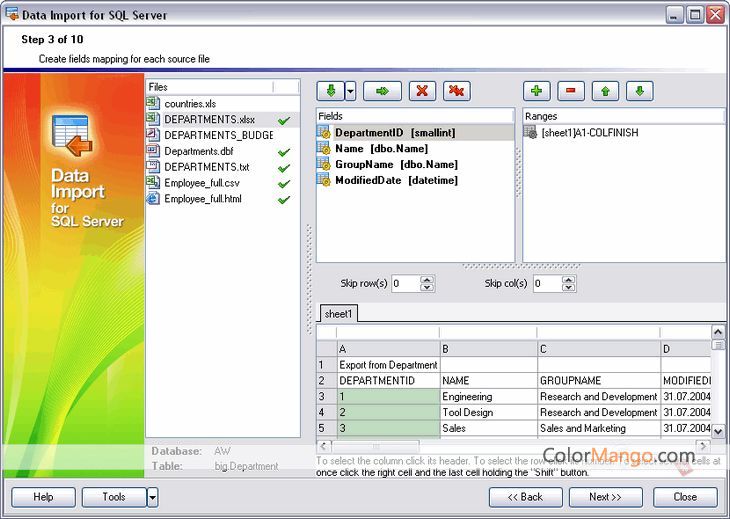
Task: Click the red X remove-mapping button
Action: point(422,91)
